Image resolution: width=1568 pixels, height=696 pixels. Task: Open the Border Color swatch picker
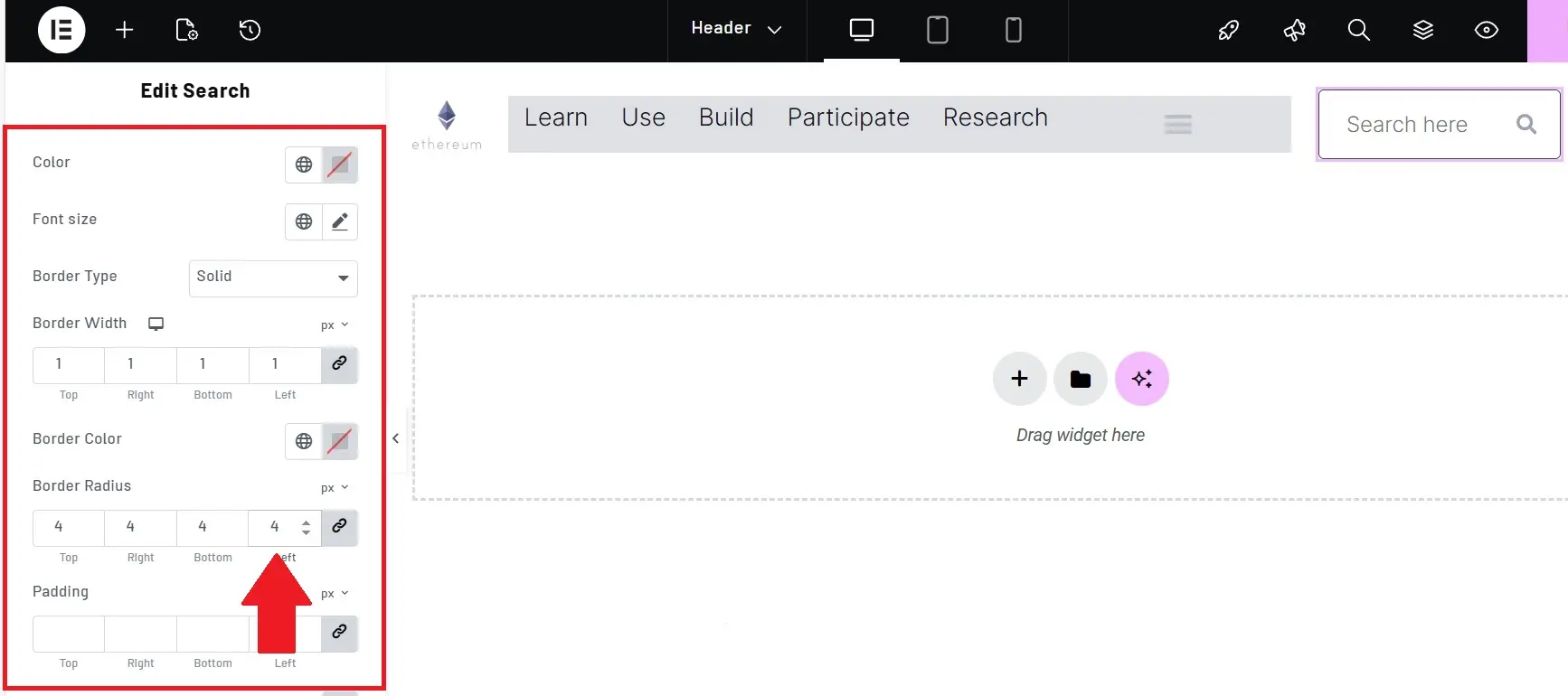[x=340, y=441]
